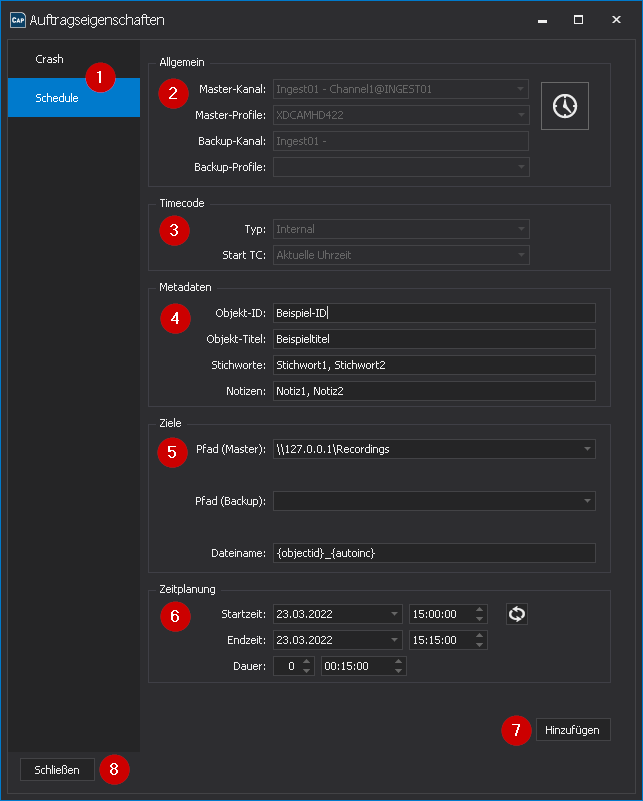Viewport: 643px width, 801px height.
Task: Click the CAP application icon in title bar
Action: (x=18, y=20)
